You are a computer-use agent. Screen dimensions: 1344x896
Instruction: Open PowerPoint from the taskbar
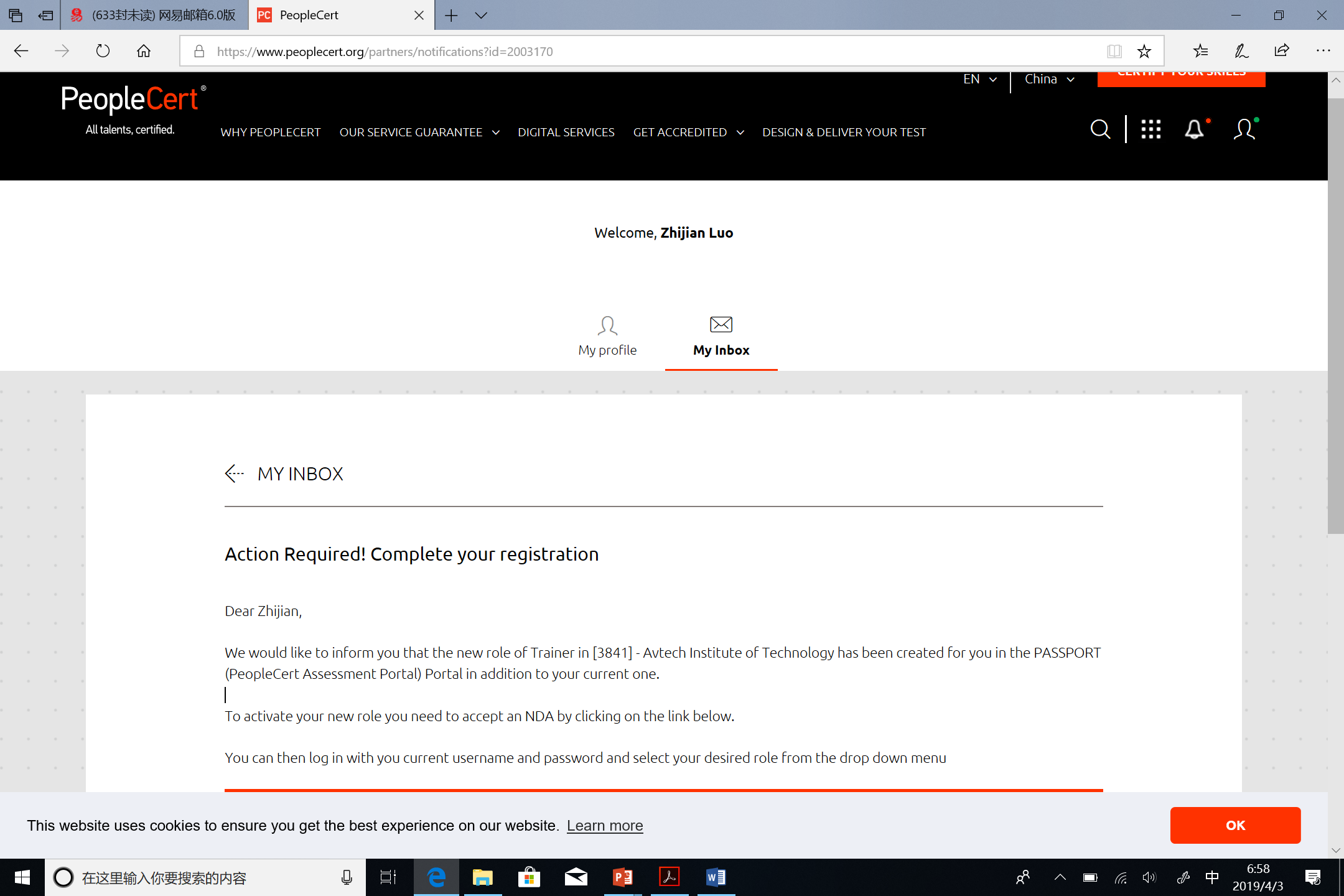(622, 877)
